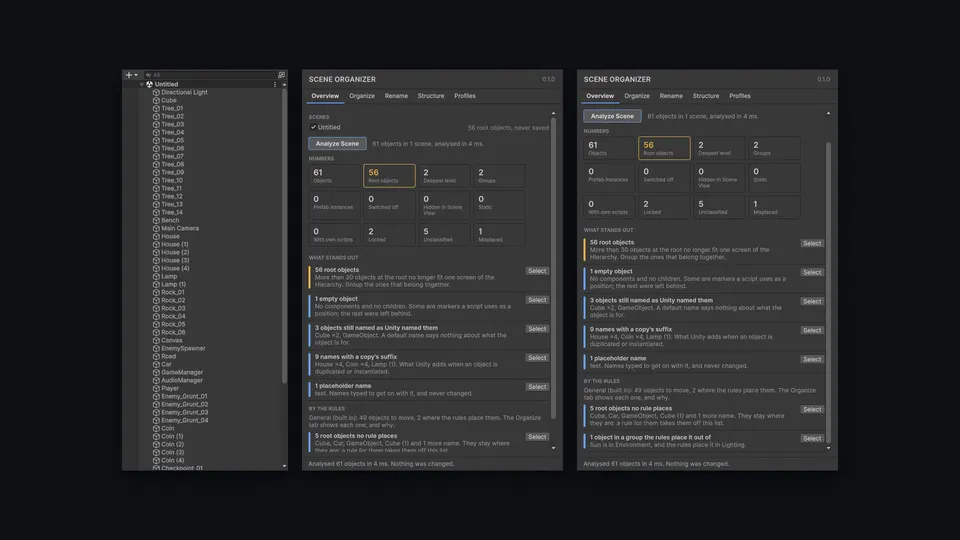
Task: Click the cube icon beside Canvas
Action: [156, 340]
